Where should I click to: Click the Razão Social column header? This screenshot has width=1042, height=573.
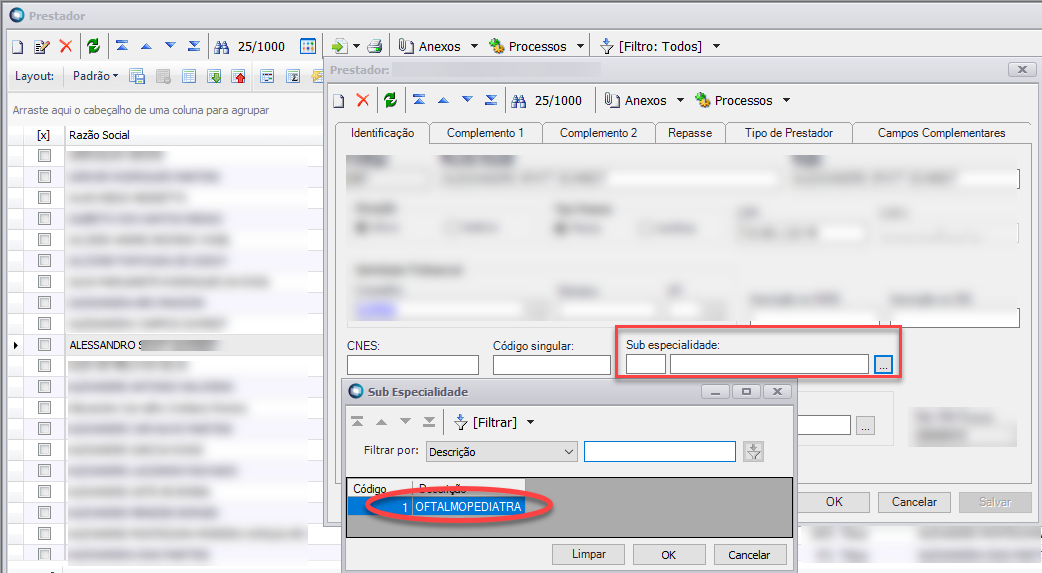tap(193, 135)
